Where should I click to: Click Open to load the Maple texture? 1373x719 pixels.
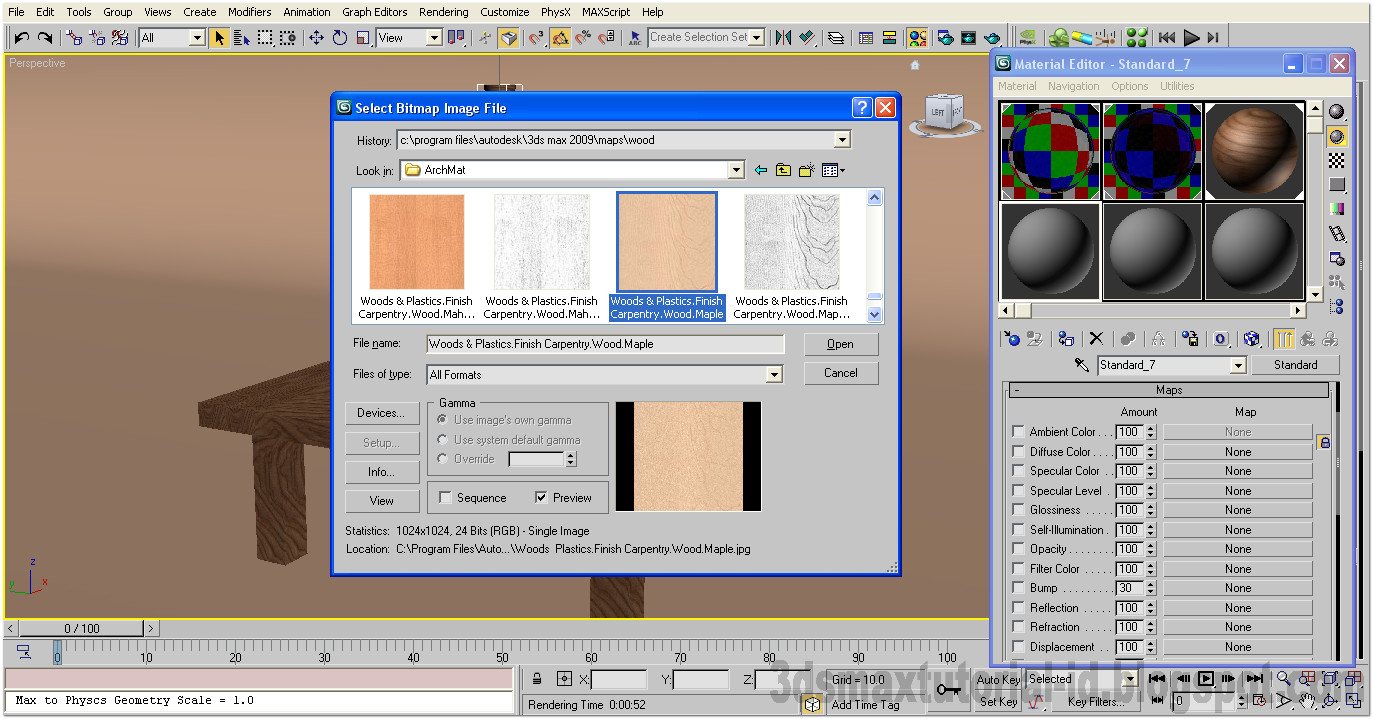[840, 344]
